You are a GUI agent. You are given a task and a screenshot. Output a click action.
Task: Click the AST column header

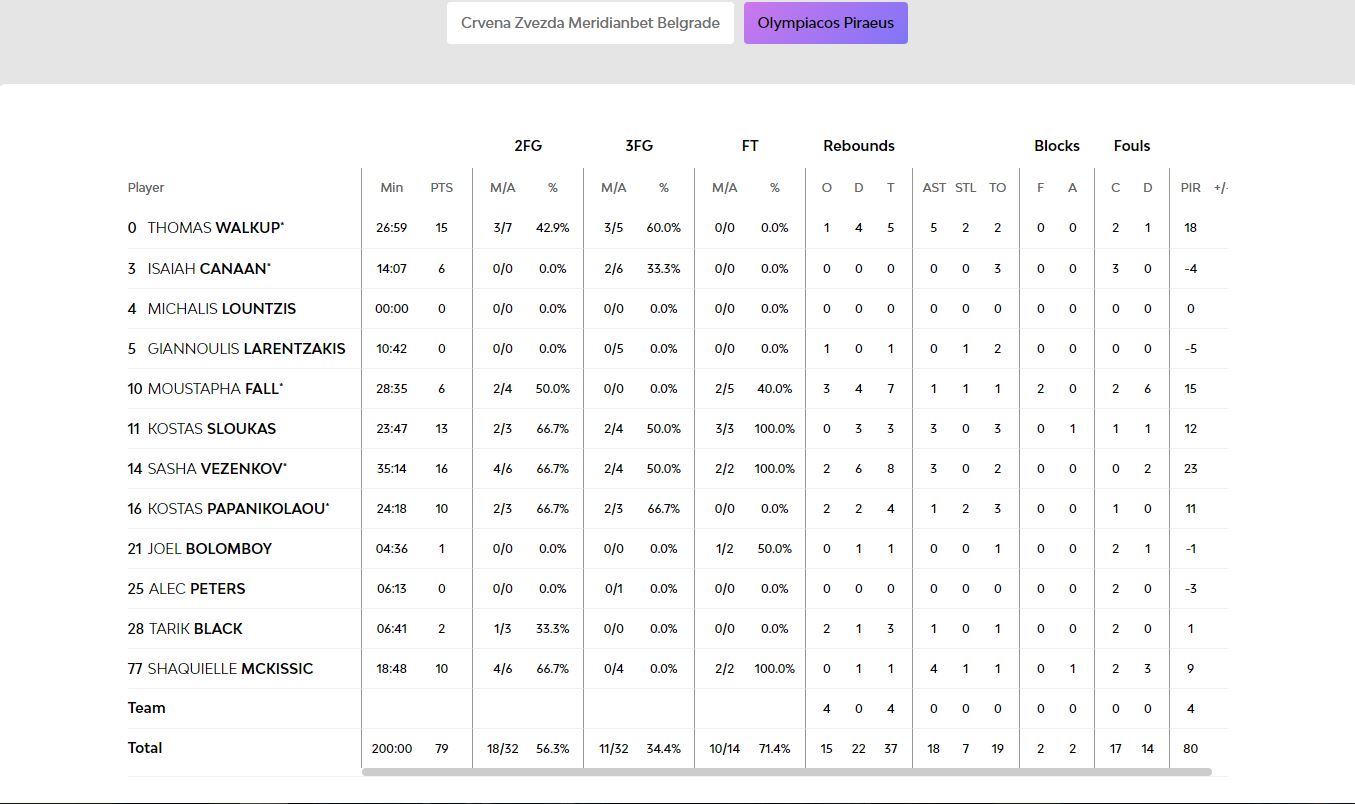pos(934,188)
